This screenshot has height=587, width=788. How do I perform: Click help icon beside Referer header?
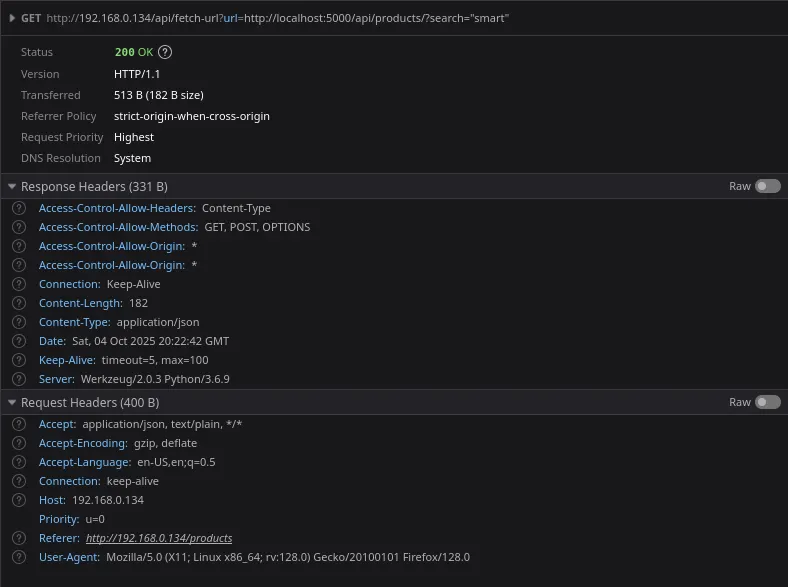pyautogui.click(x=19, y=538)
